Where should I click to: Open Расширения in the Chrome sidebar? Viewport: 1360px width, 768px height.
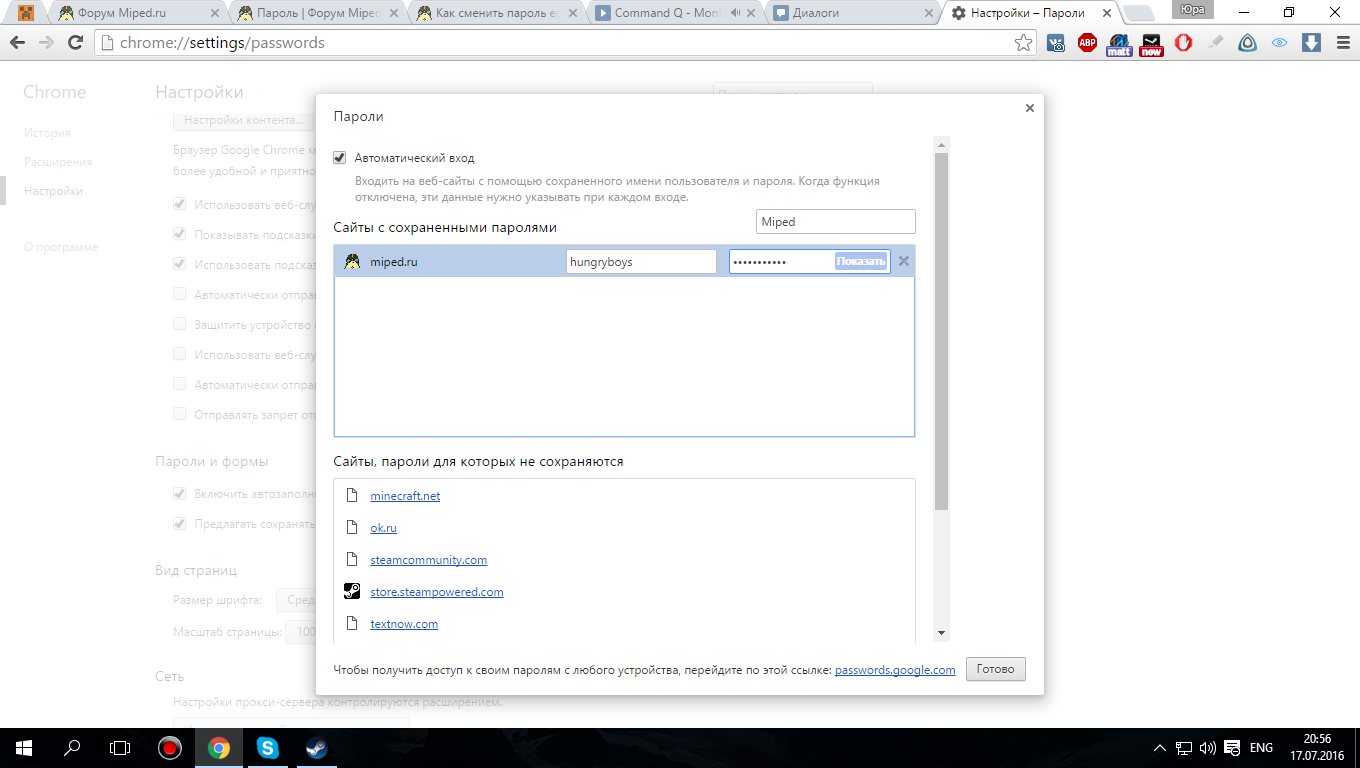point(58,162)
